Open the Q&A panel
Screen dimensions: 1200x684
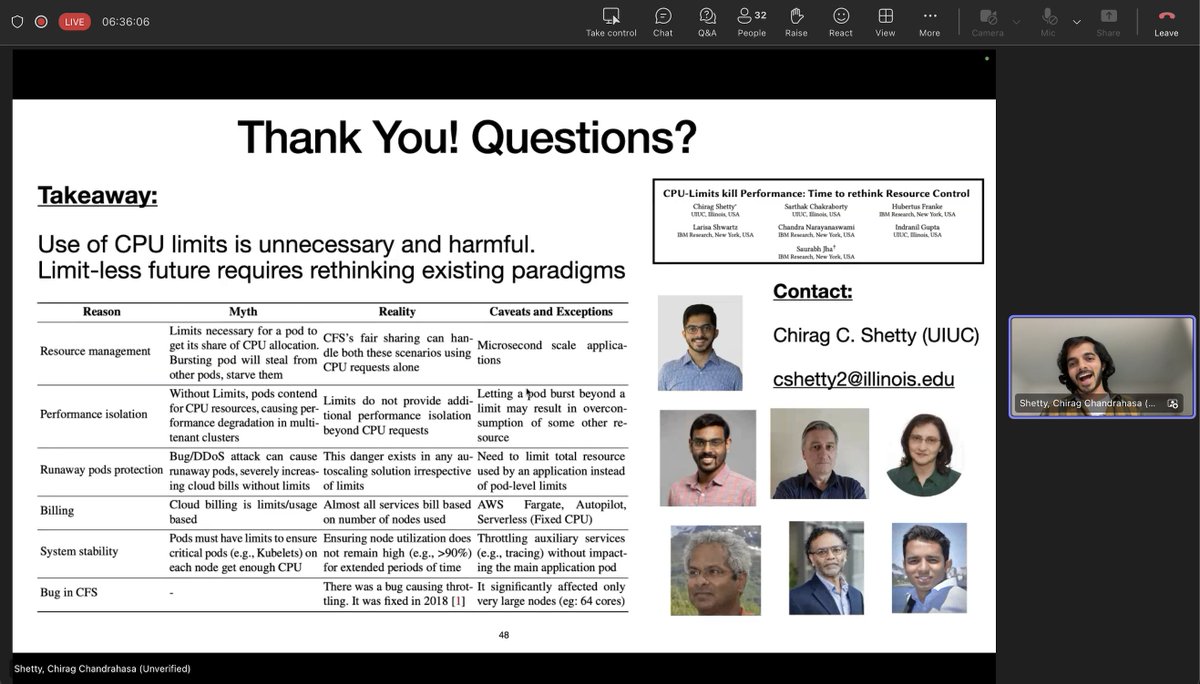707,22
